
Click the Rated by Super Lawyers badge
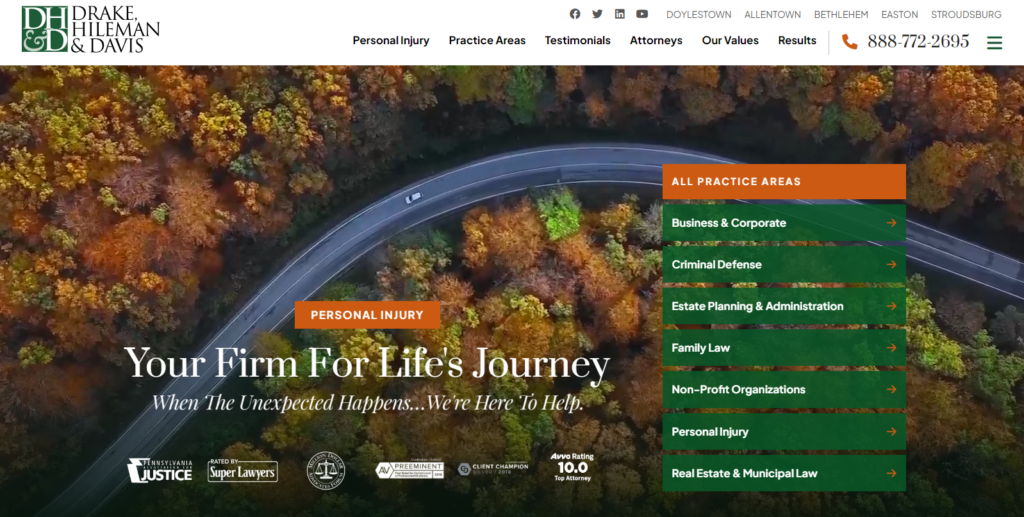(242, 470)
